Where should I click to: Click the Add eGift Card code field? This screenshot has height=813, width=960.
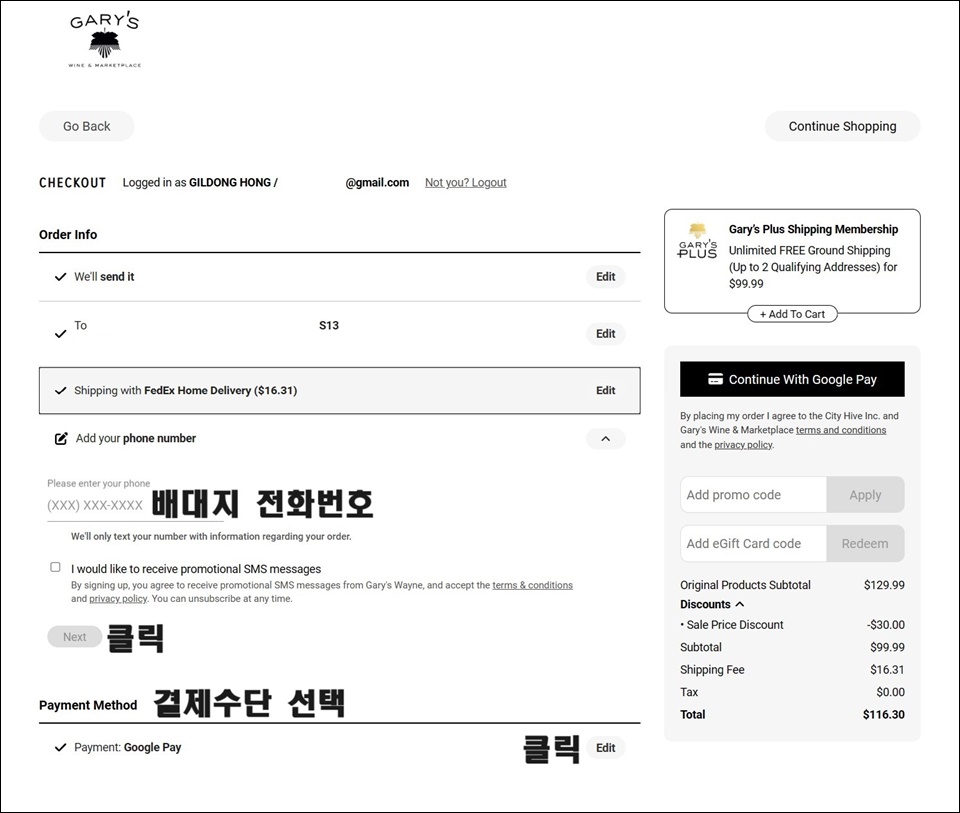[754, 544]
